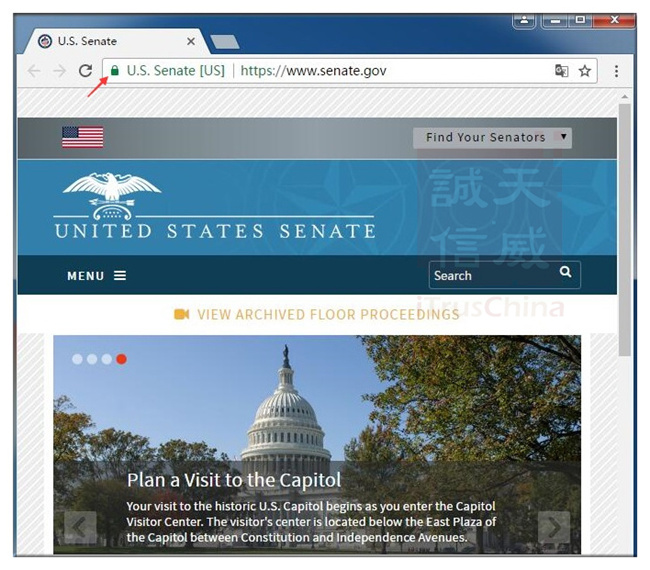Click the browser back arrow
Image resolution: width=650 pixels, height=570 pixels.
point(34,71)
